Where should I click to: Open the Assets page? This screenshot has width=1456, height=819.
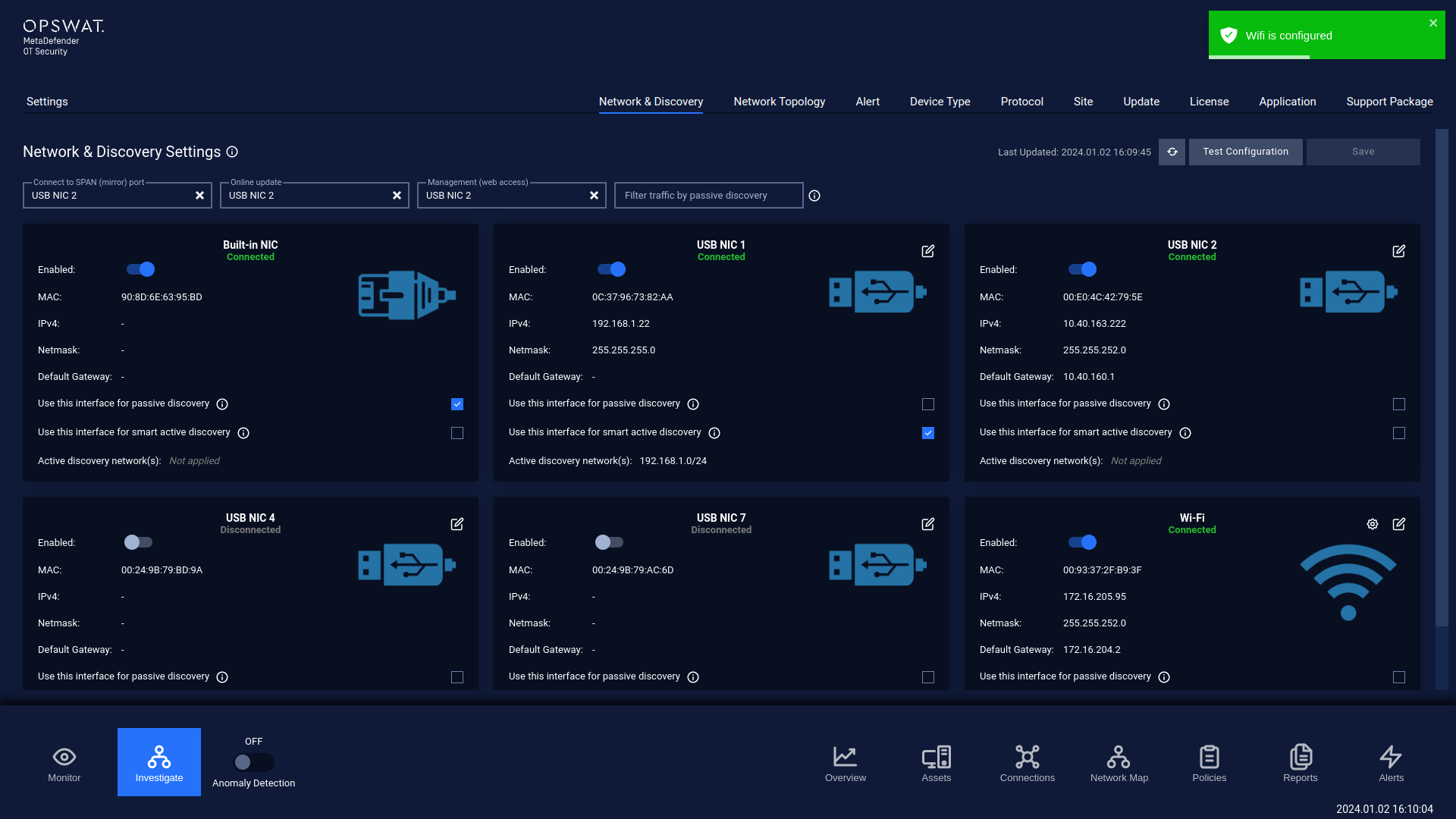coord(937,764)
